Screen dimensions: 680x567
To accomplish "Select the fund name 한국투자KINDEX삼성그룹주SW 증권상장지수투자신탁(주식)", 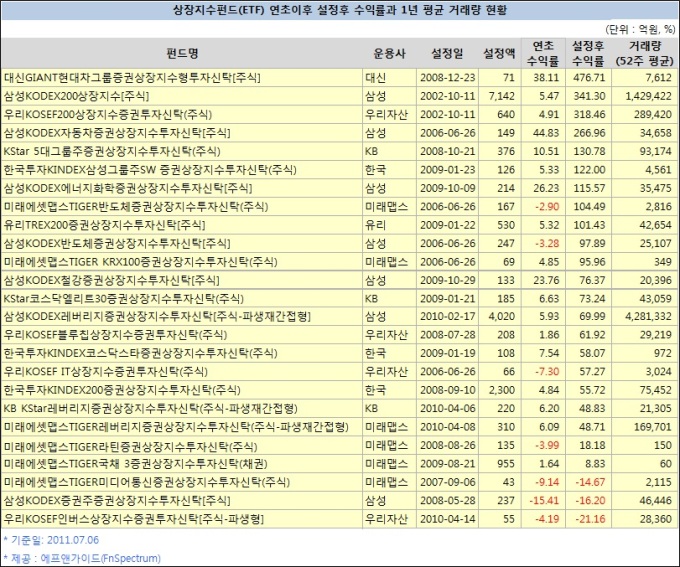I will tap(150, 170).
